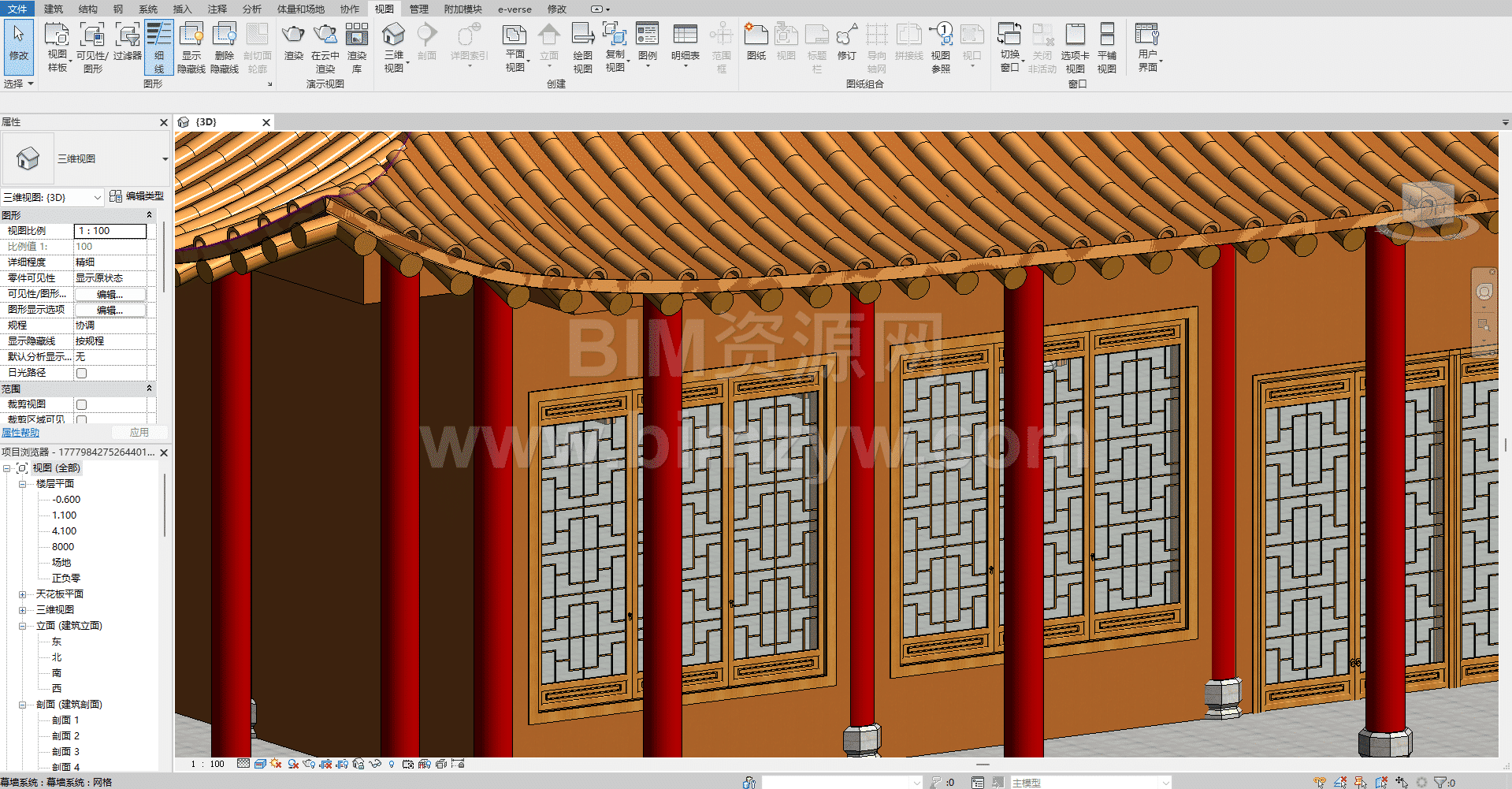Open the 文件 file menu
The width and height of the screenshot is (1512, 789).
17,9
